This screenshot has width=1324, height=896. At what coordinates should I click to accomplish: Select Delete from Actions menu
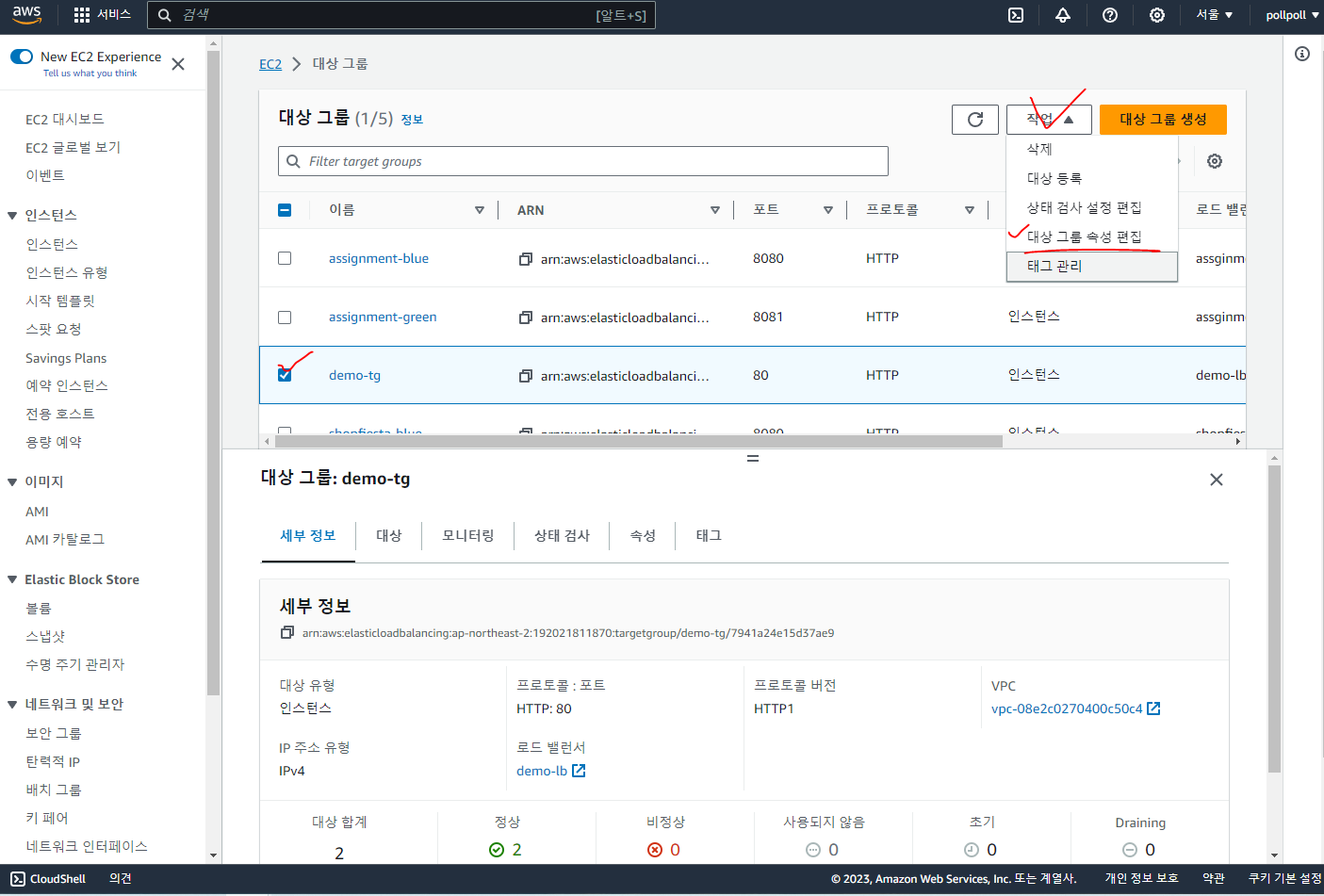tap(1092, 149)
